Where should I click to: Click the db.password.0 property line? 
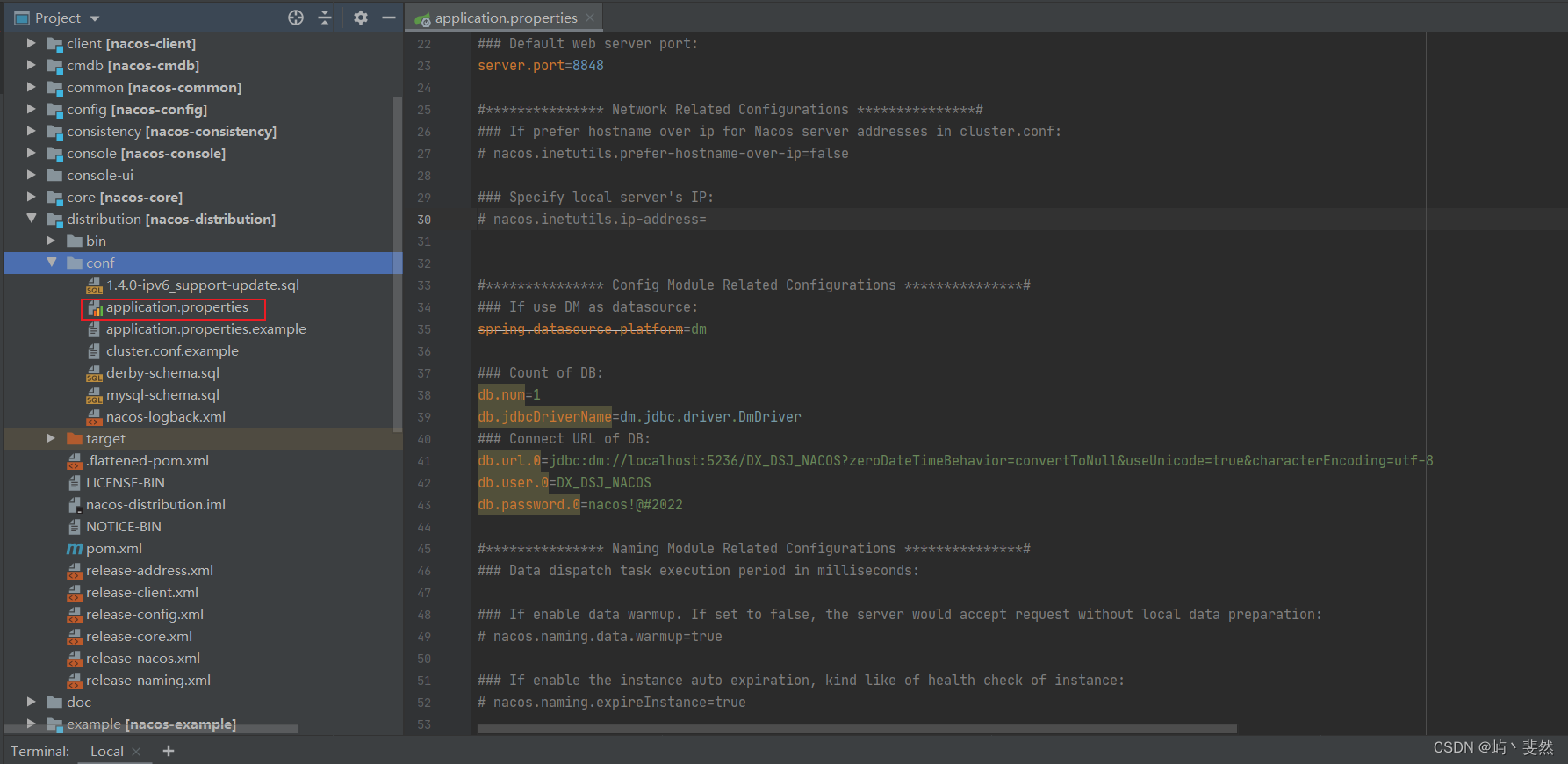pyautogui.click(x=580, y=505)
